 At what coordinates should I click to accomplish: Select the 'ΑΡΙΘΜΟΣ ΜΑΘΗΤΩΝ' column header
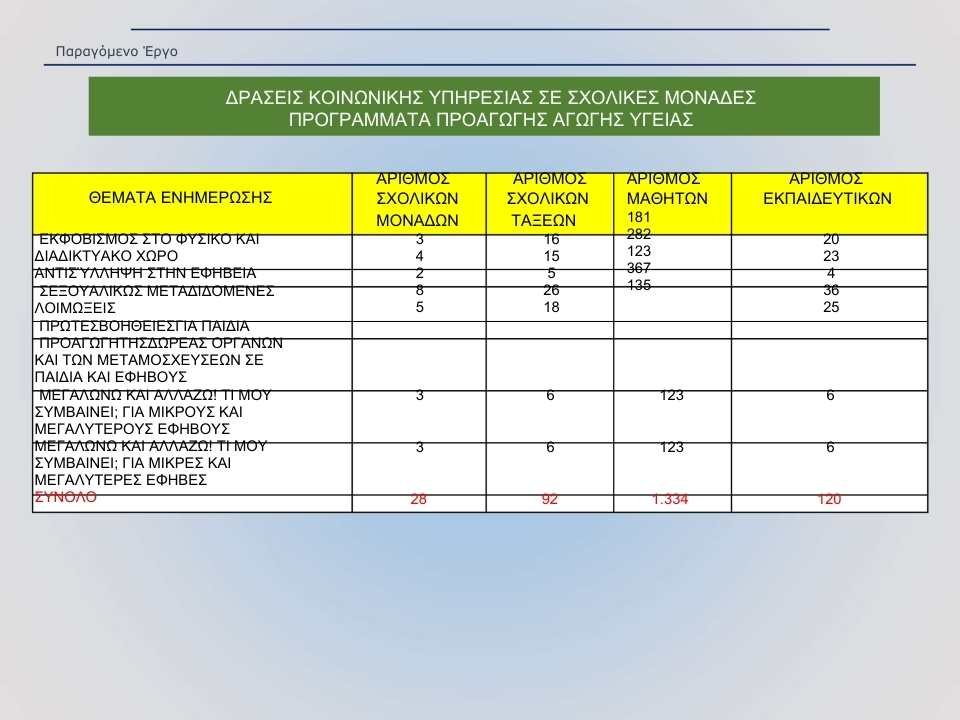667,188
